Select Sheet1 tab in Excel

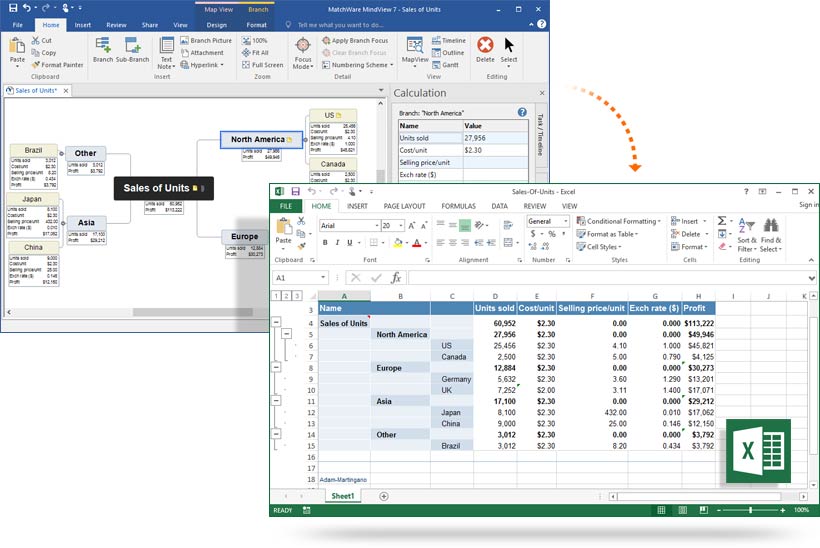click(343, 496)
